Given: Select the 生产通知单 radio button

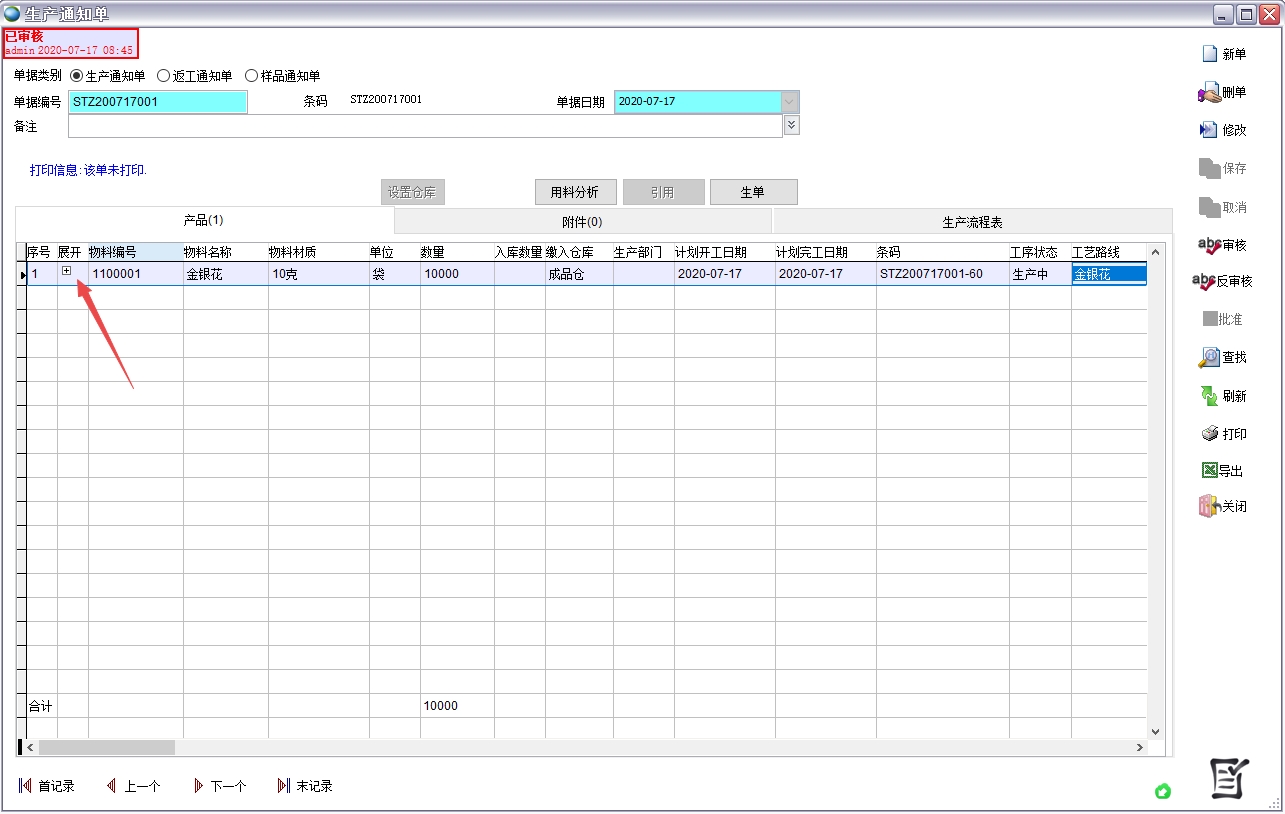Looking at the screenshot, I should tap(77, 76).
